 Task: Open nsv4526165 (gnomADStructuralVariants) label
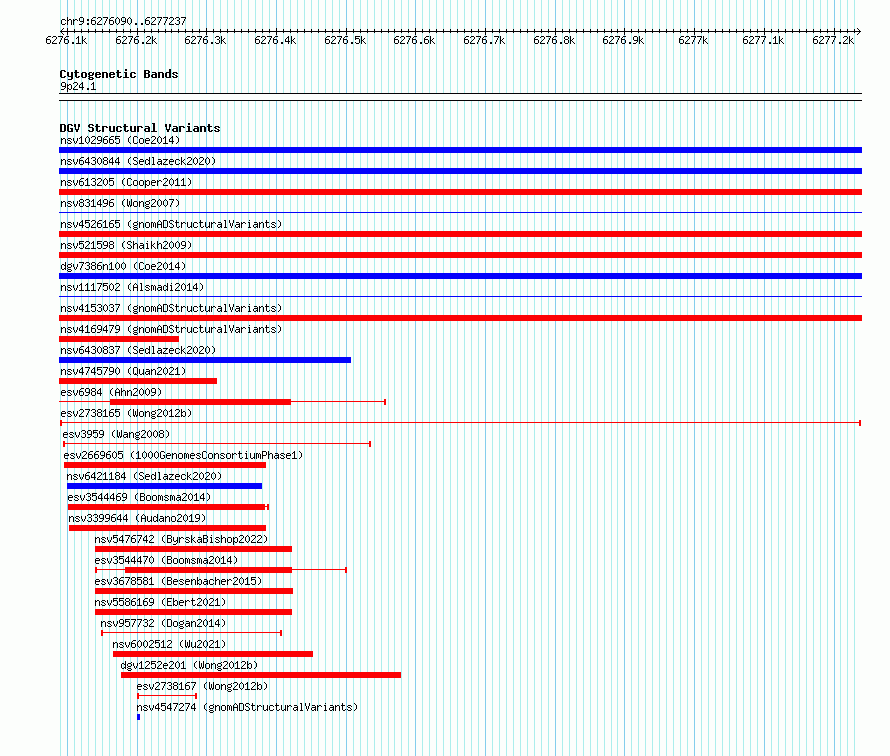[171, 224]
